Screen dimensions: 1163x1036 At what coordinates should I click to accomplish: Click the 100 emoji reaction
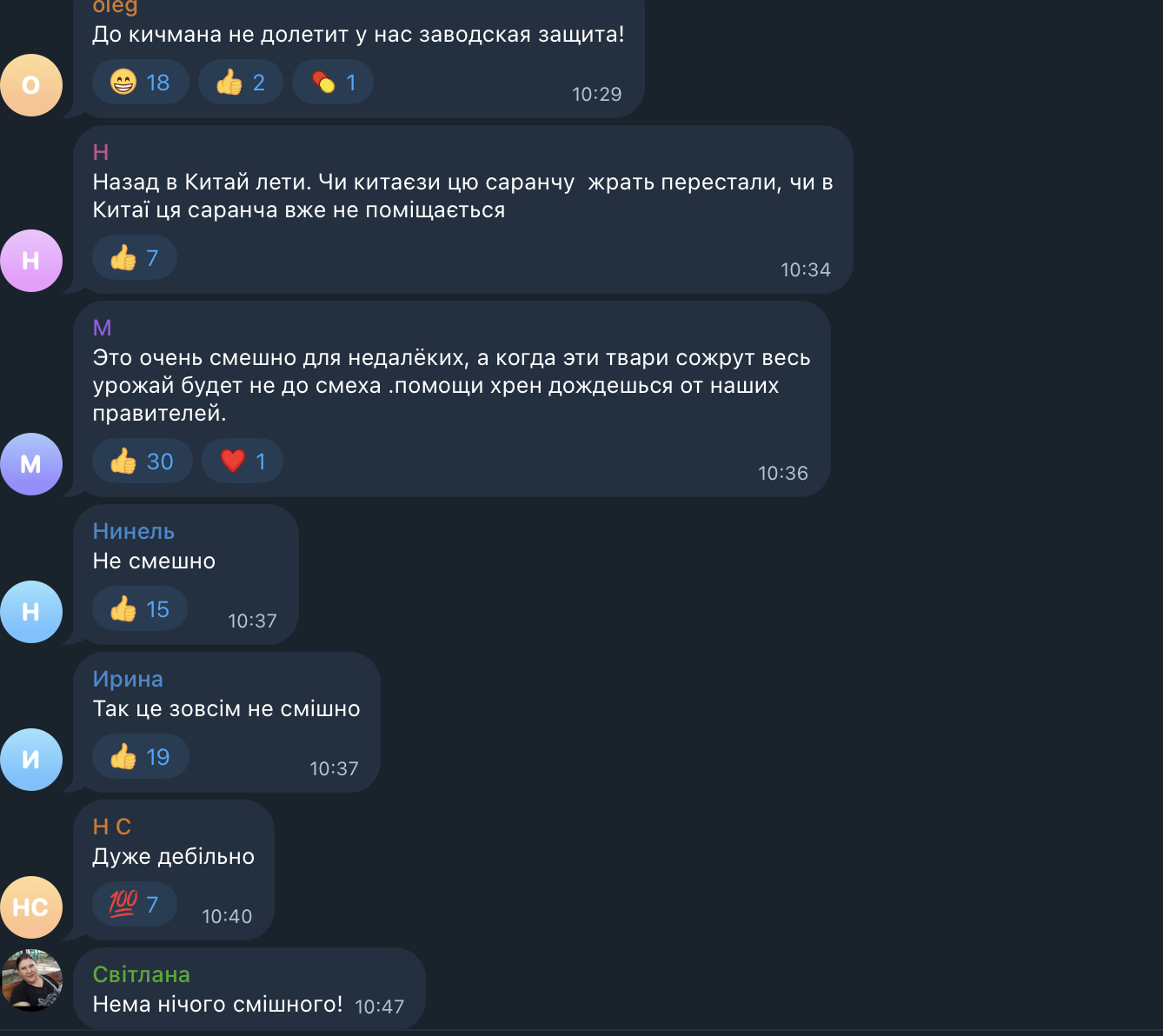tap(134, 905)
